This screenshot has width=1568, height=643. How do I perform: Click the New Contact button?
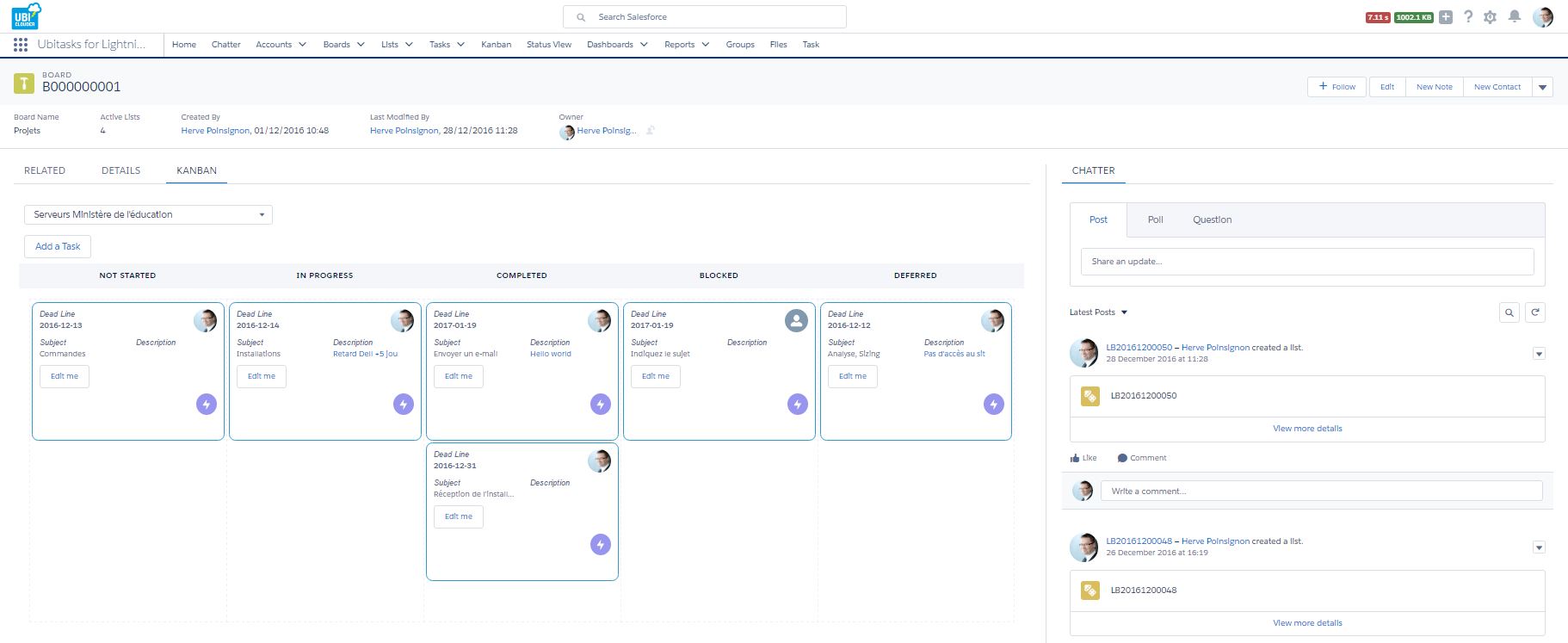tap(1497, 87)
